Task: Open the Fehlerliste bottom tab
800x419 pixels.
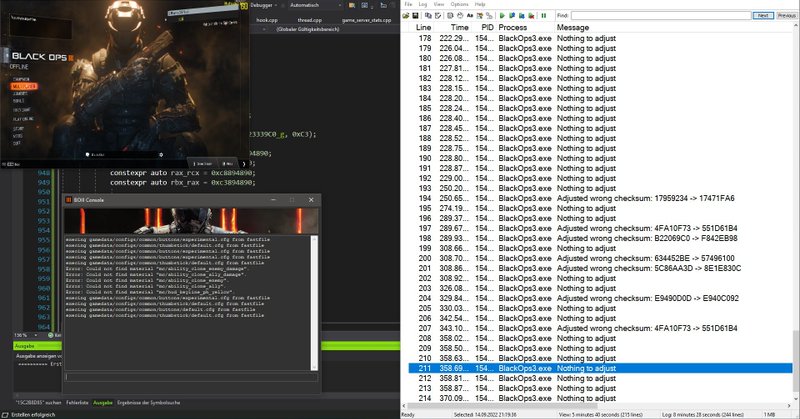Action: pos(77,403)
